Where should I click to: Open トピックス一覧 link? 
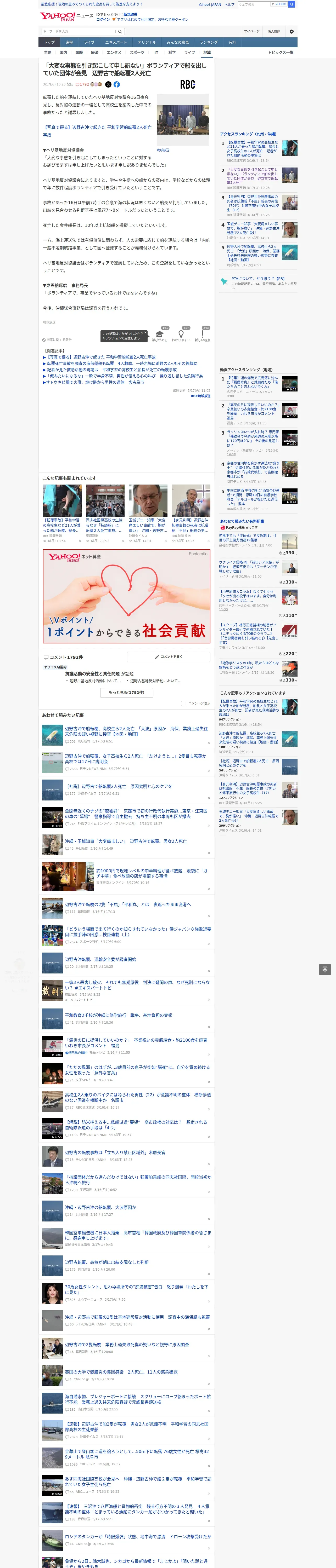tap(281, 53)
